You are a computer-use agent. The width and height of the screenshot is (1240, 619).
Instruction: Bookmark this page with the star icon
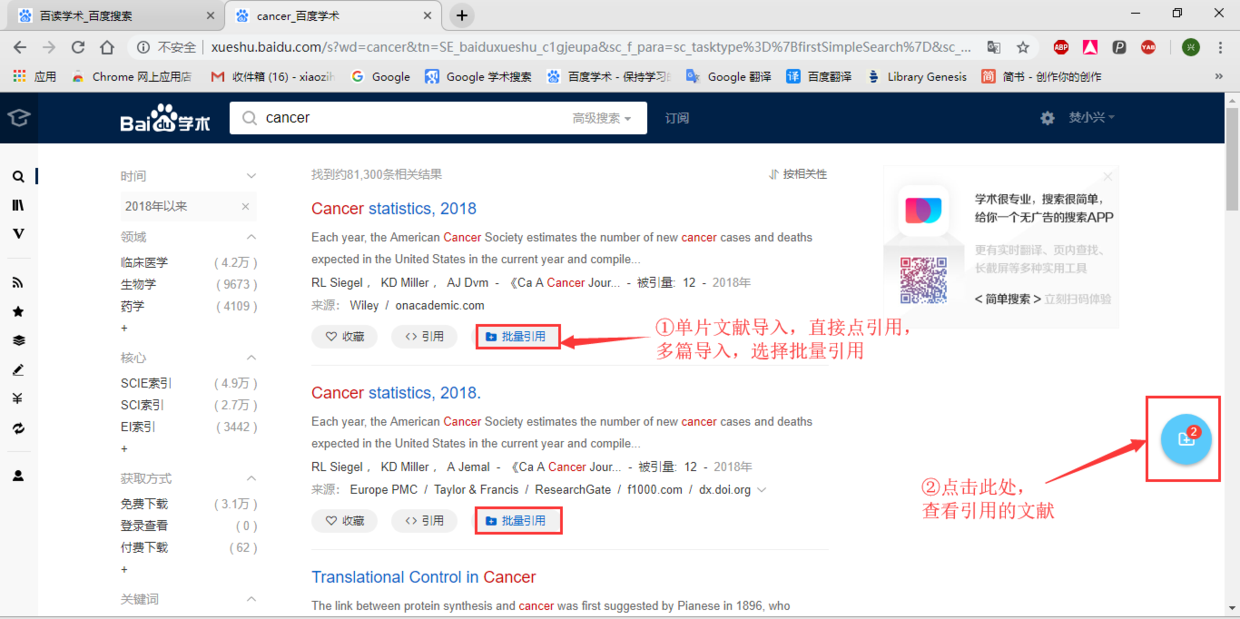pyautogui.click(x=1023, y=47)
